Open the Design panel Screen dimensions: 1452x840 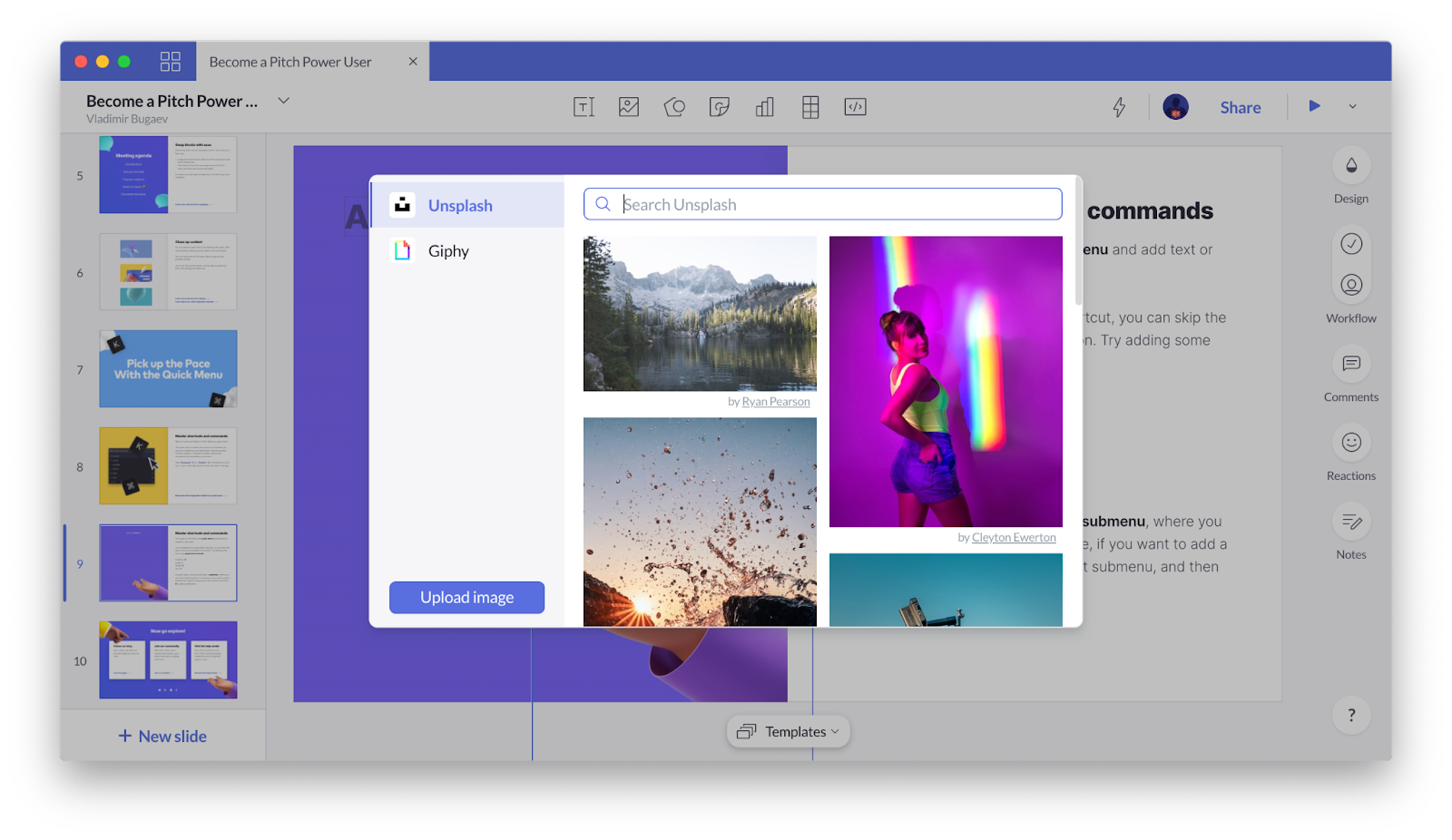coord(1350,166)
